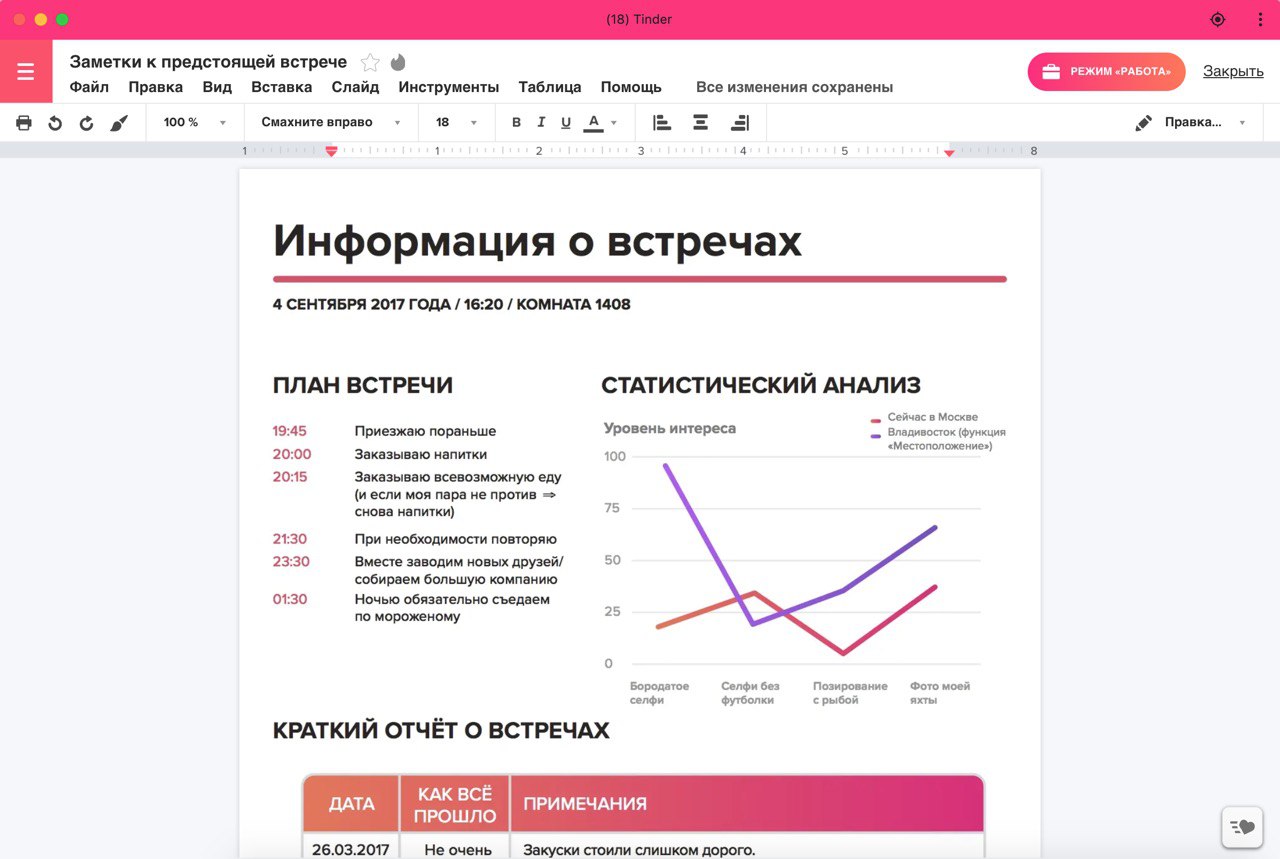Open the Правка editing mode dropdown
Image resolution: width=1280 pixels, height=859 pixels.
pyautogui.click(x=1205, y=123)
